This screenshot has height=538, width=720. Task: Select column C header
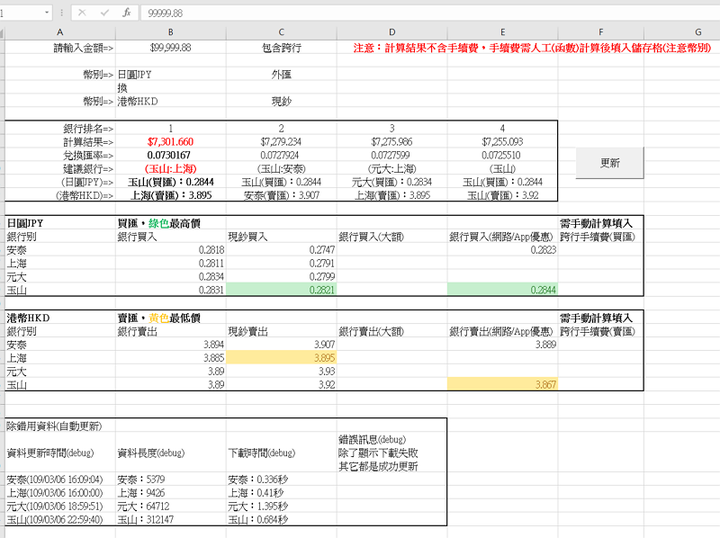pos(281,32)
